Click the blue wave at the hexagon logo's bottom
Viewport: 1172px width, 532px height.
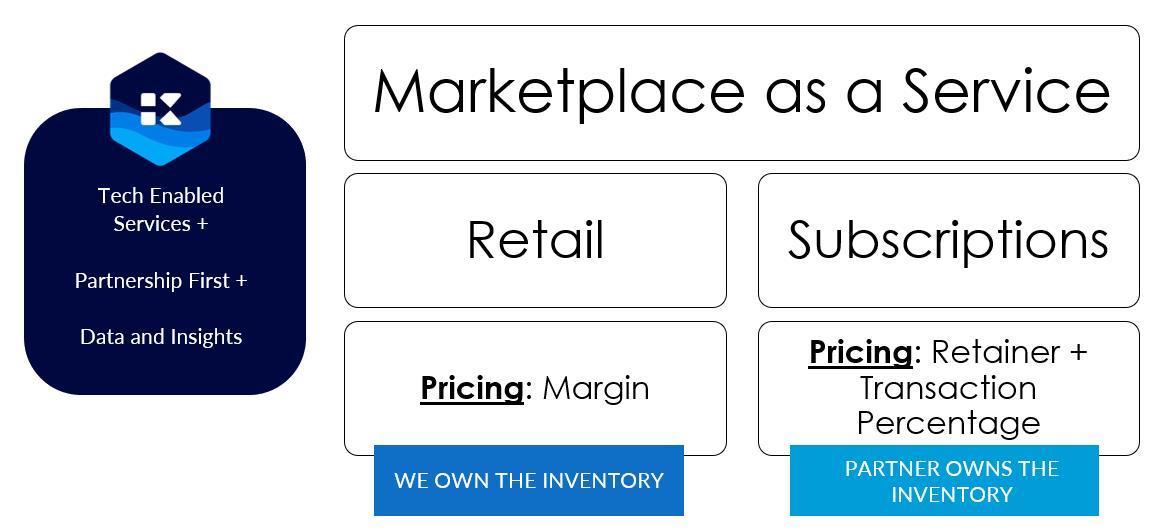pyautogui.click(x=160, y=143)
